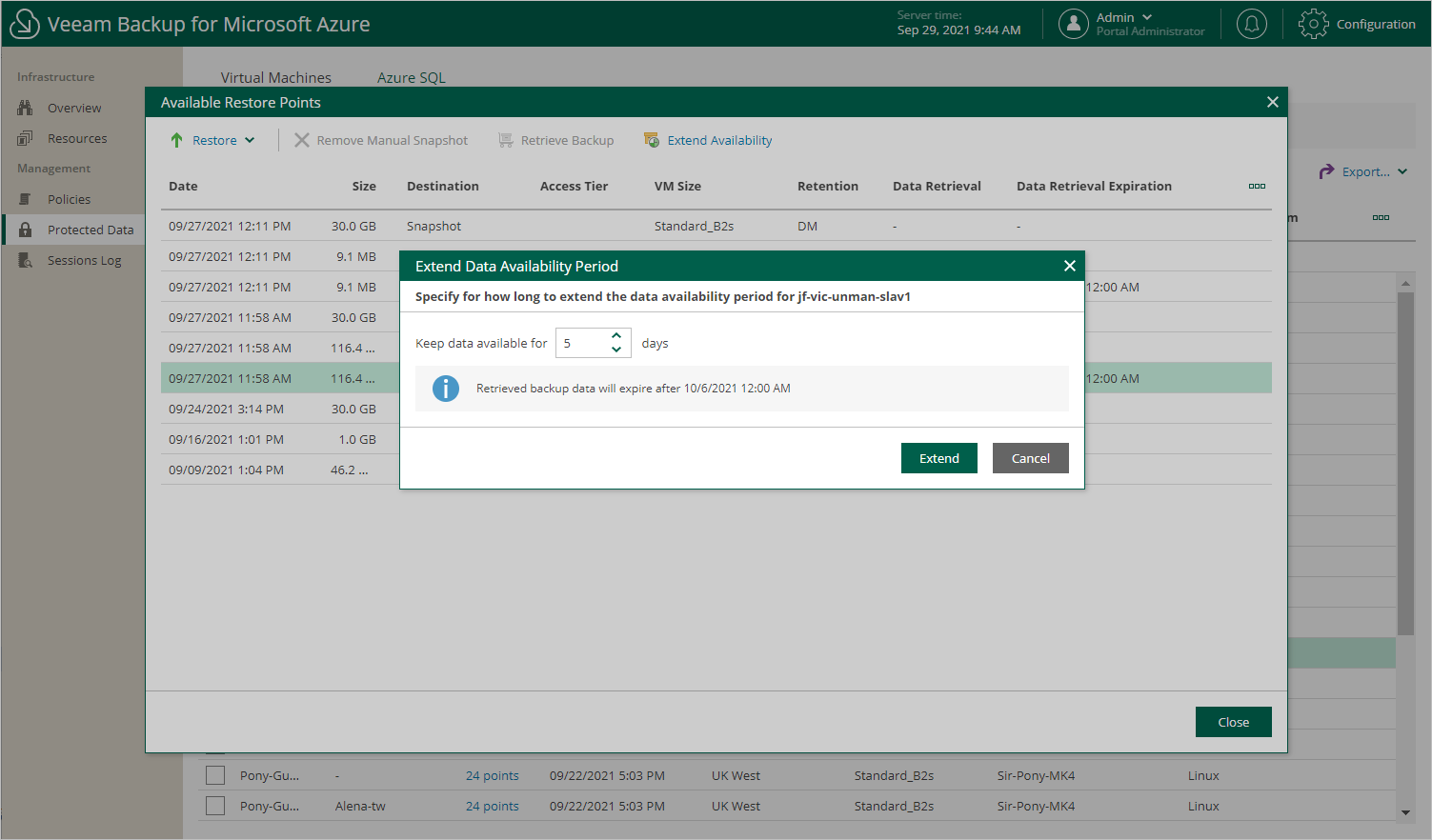Click the Remove Manual Snapshot X icon
The width and height of the screenshot is (1432, 840).
[301, 140]
